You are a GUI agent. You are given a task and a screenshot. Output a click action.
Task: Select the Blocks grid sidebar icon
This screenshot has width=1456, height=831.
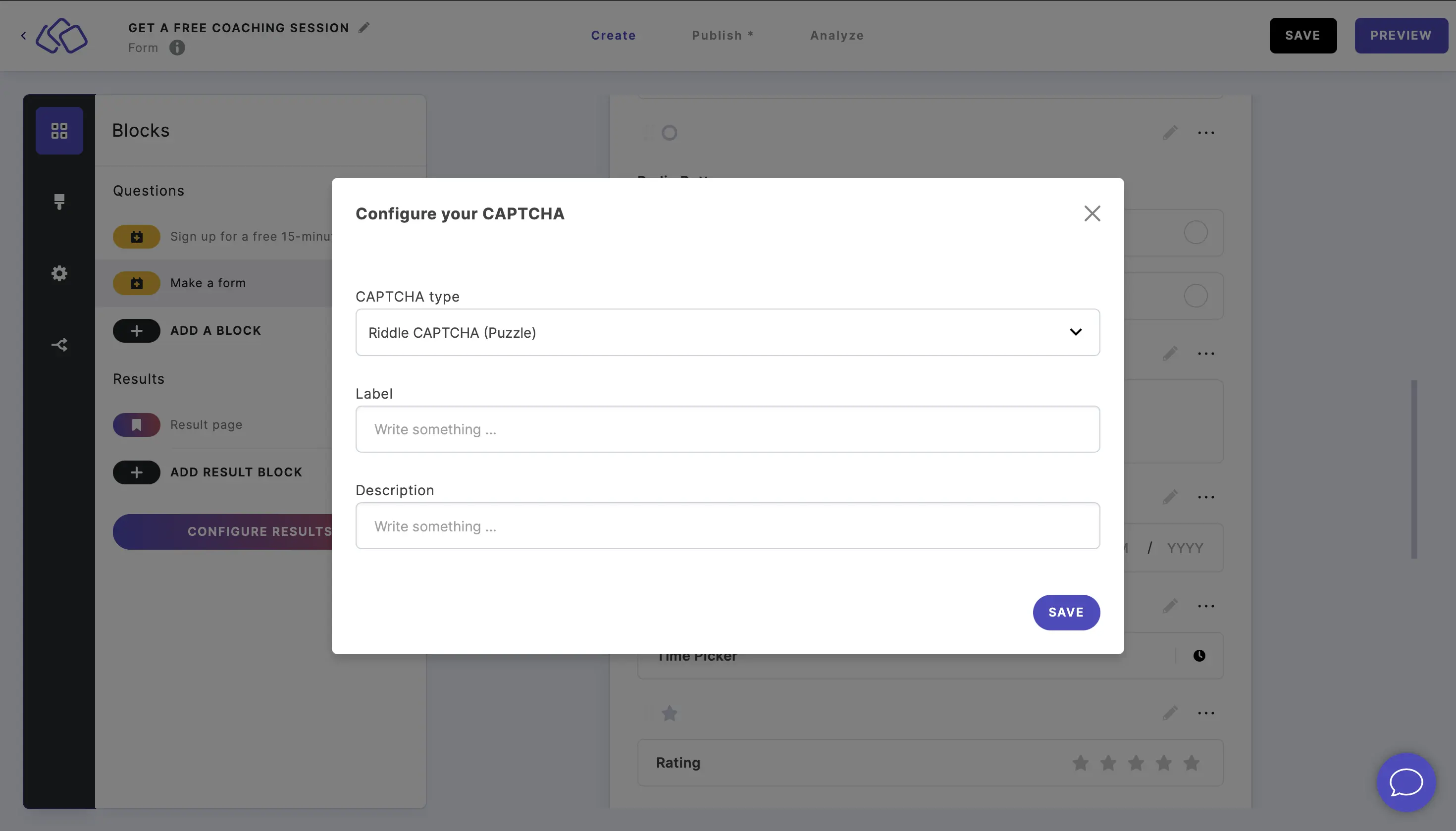(59, 131)
